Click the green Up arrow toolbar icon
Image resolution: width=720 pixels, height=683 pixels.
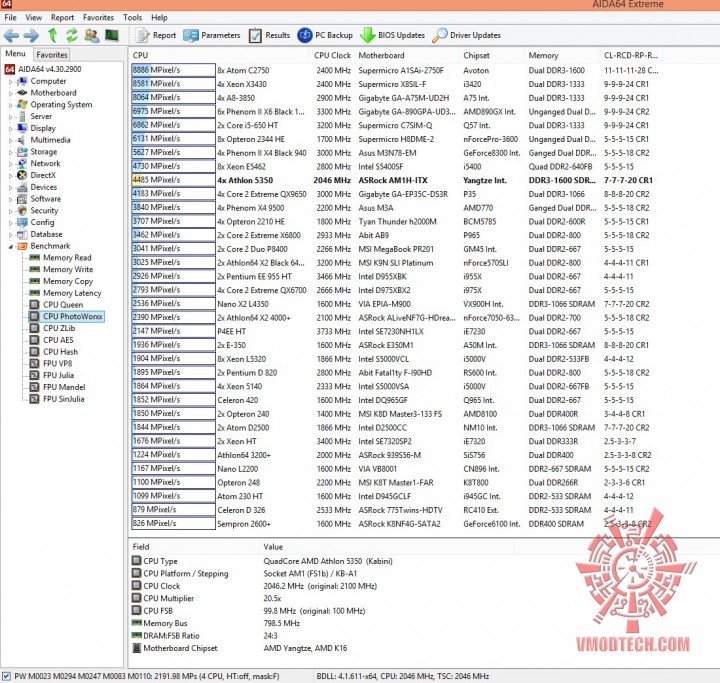pyautogui.click(x=52, y=35)
